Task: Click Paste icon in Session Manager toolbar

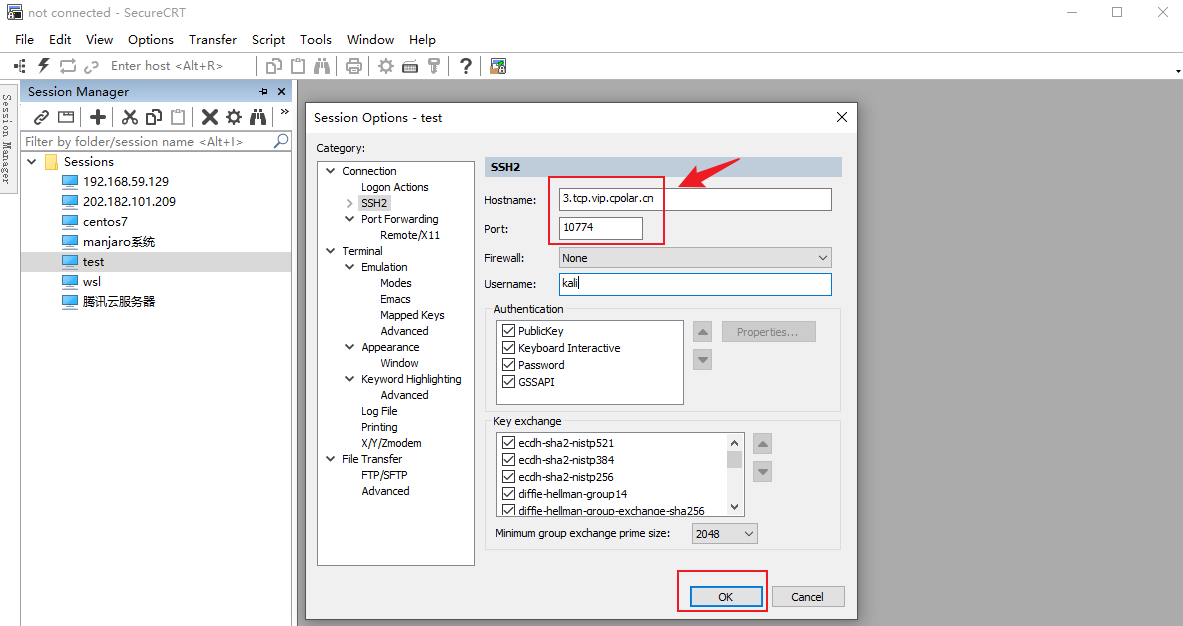Action: point(178,117)
